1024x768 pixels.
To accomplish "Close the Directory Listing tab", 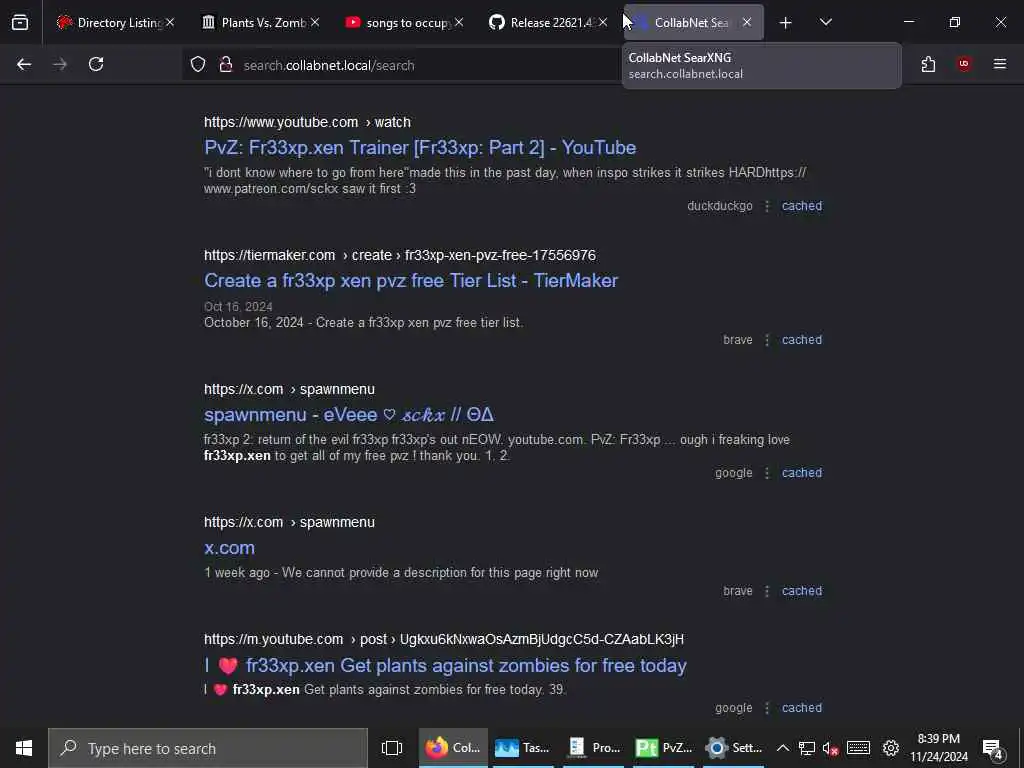I will point(170,23).
